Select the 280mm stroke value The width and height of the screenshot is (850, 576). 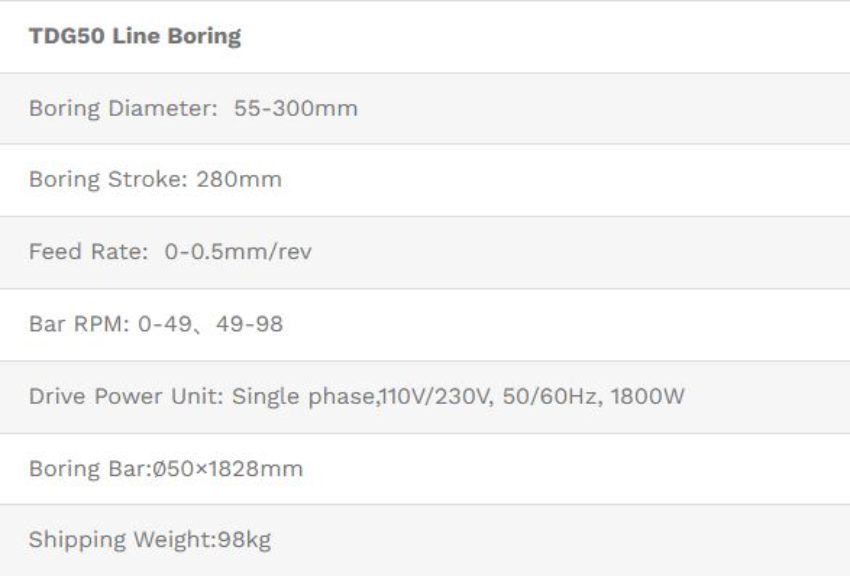(x=239, y=180)
